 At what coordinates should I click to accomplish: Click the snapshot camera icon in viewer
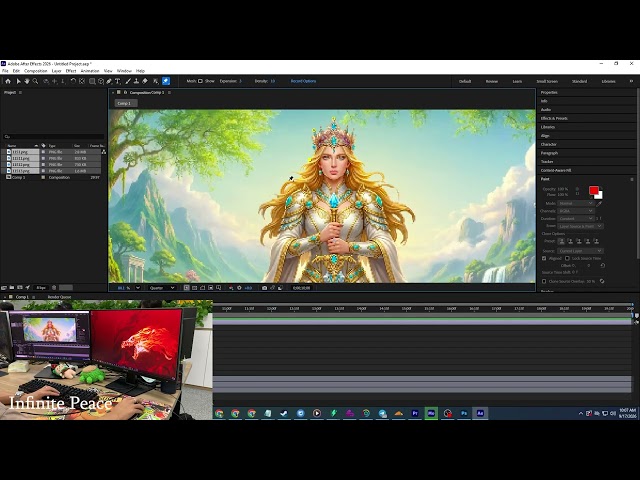[264, 288]
